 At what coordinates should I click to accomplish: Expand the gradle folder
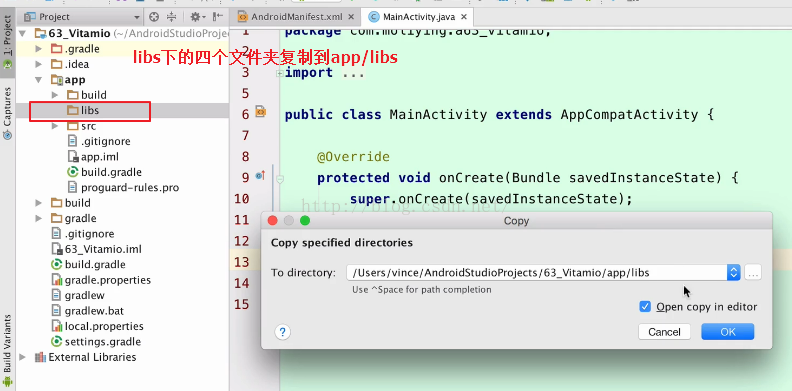(39, 218)
